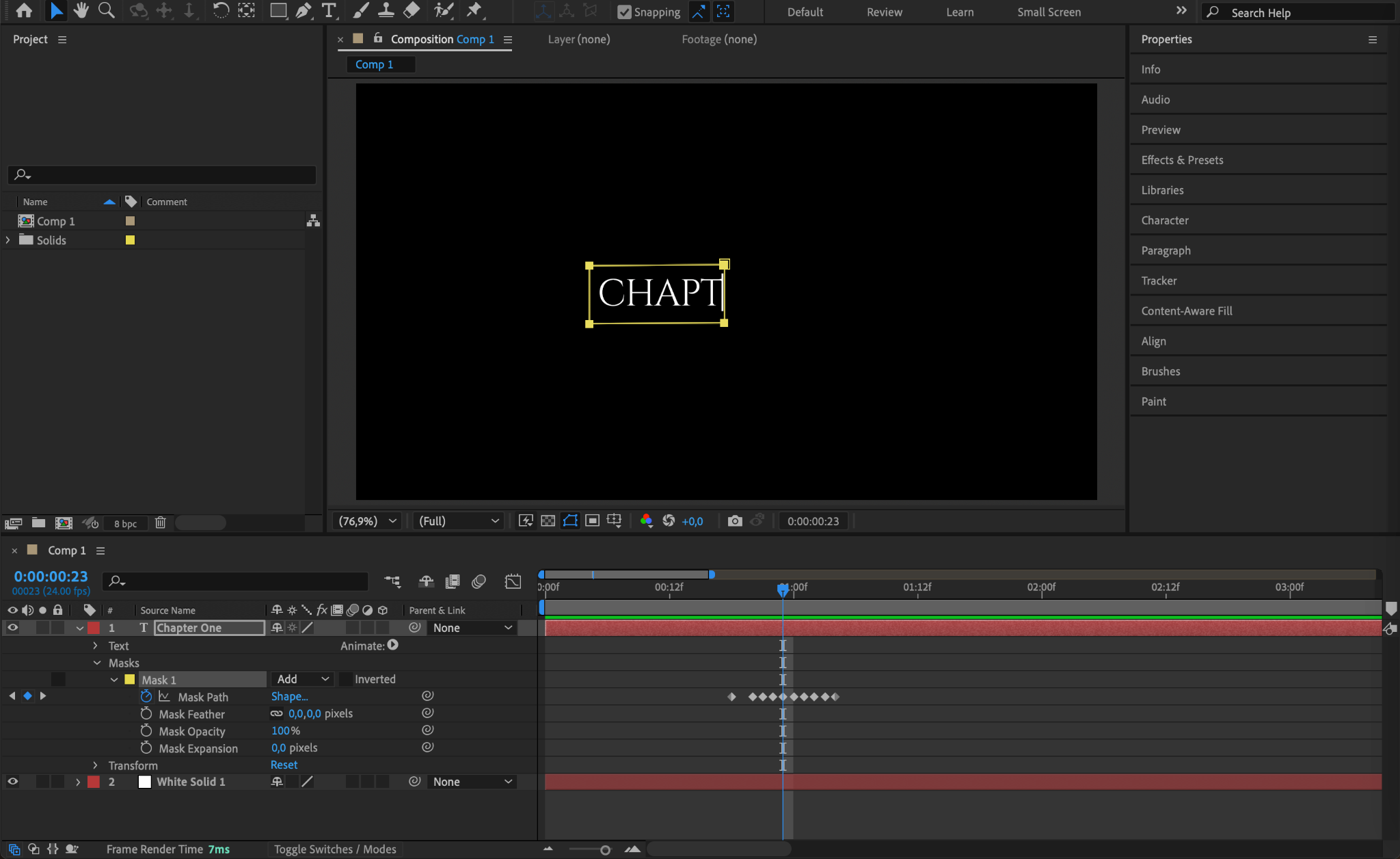The height and width of the screenshot is (859, 1400).
Task: Open the magnification ratio dropdown
Action: (x=367, y=521)
